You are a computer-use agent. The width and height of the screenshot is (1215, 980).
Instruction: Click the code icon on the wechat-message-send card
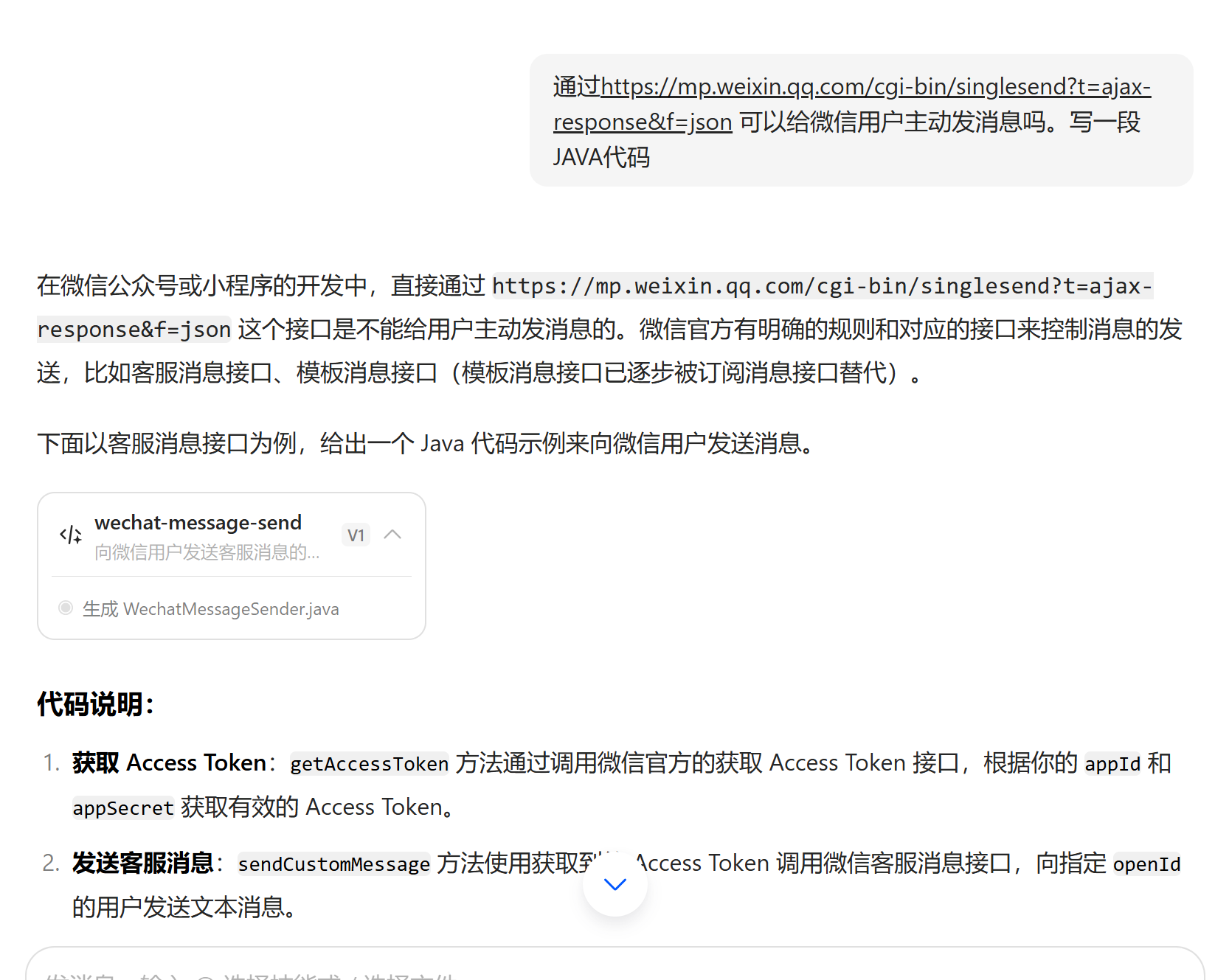point(71,535)
